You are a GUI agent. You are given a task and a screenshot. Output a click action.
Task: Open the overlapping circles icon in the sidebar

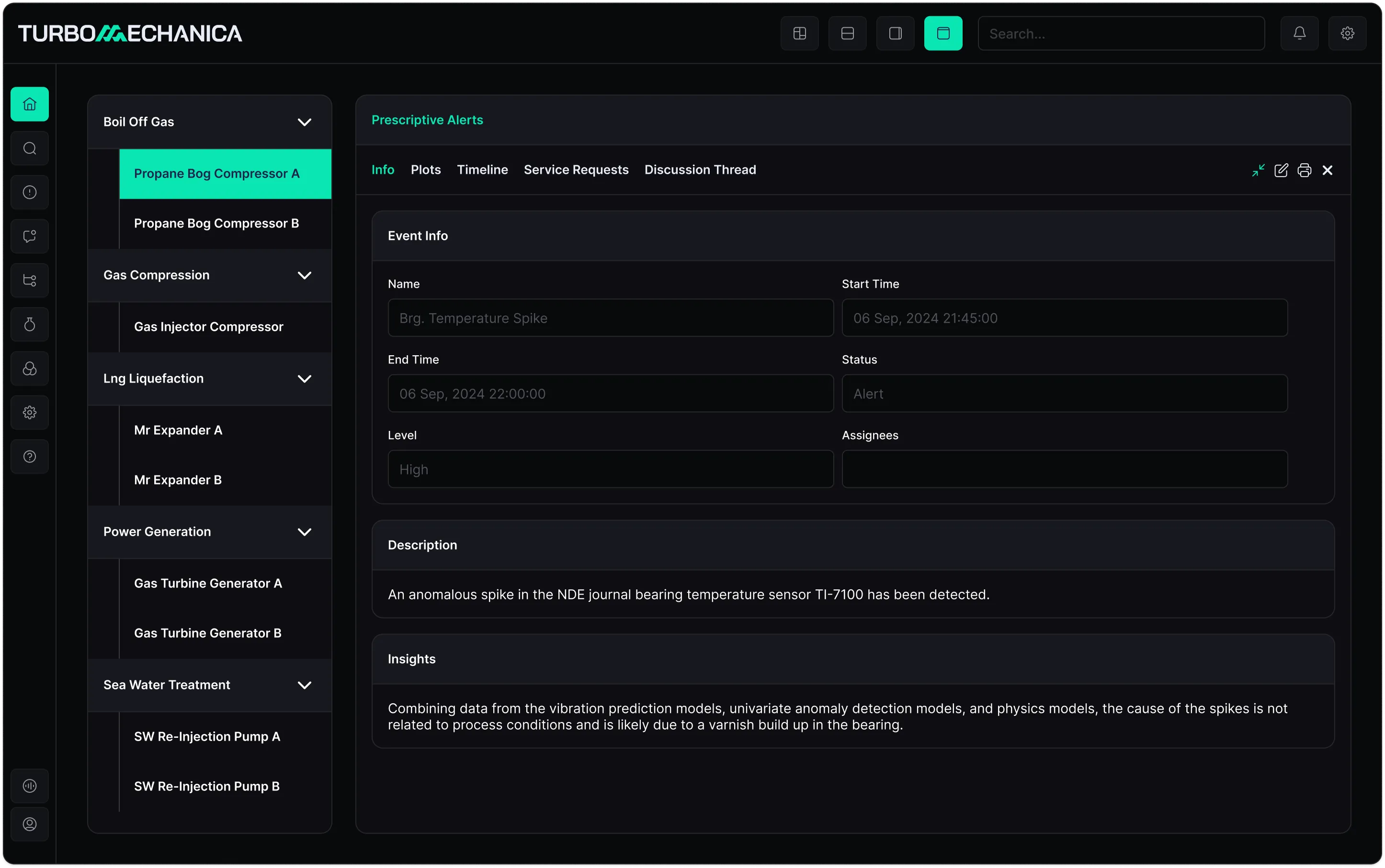click(29, 369)
